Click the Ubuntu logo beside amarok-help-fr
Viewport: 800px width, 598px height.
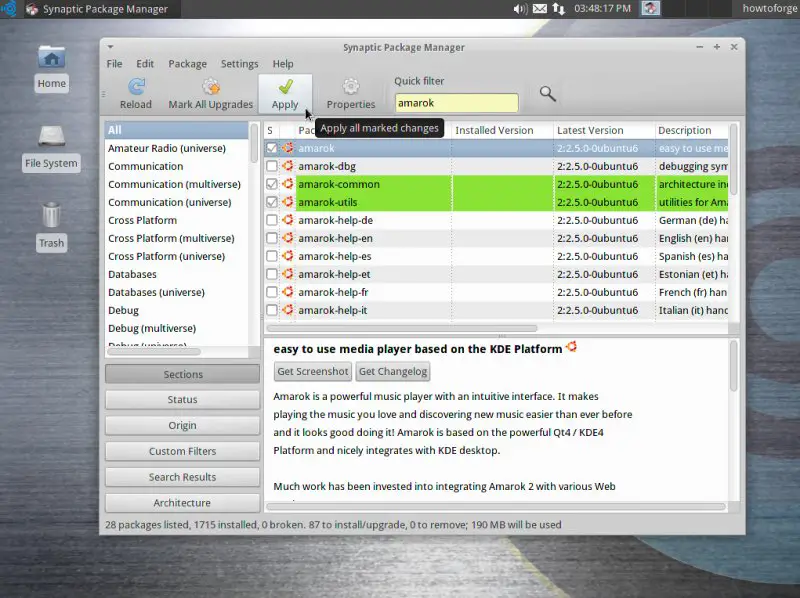288,292
